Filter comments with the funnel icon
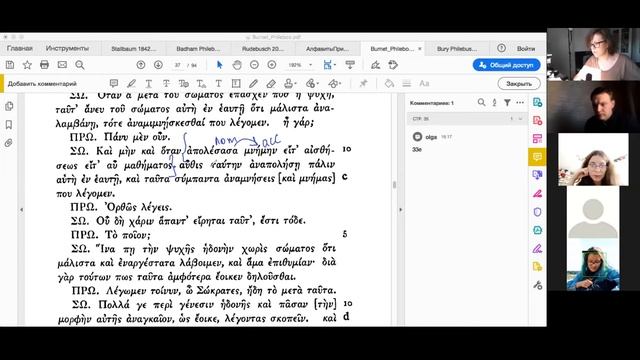640x360 pixels. [507, 102]
